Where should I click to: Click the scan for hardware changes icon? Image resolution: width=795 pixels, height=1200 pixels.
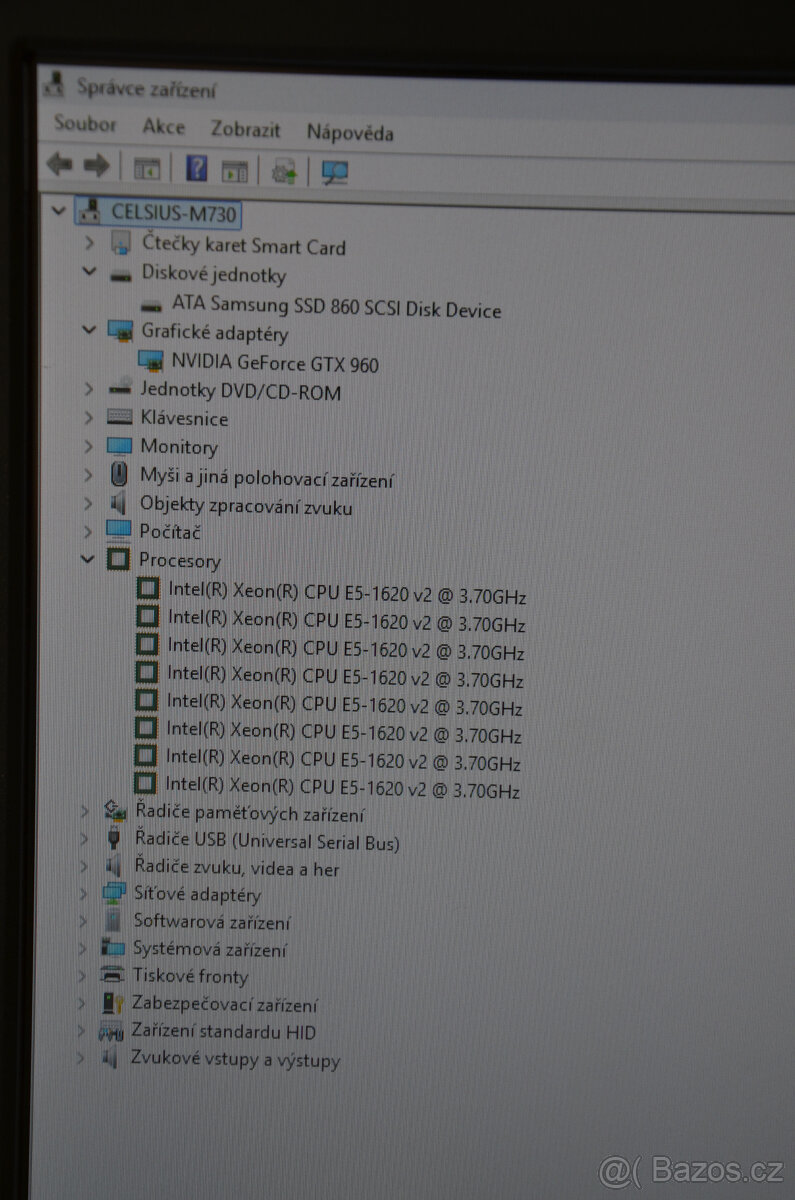point(285,172)
